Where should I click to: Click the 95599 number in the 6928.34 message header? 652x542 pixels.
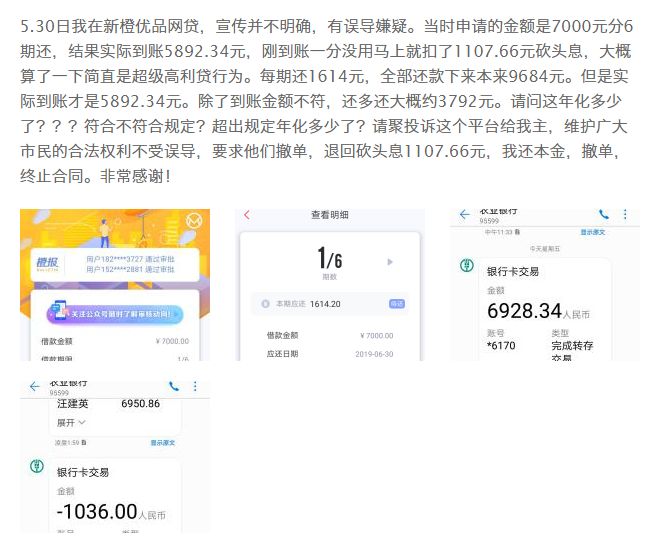[x=489, y=221]
